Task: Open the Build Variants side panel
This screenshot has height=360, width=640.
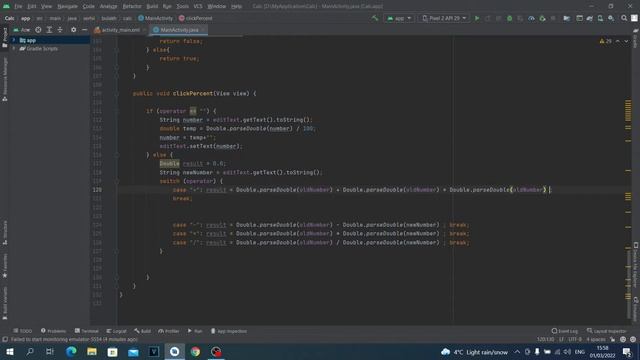Action: click(4, 303)
